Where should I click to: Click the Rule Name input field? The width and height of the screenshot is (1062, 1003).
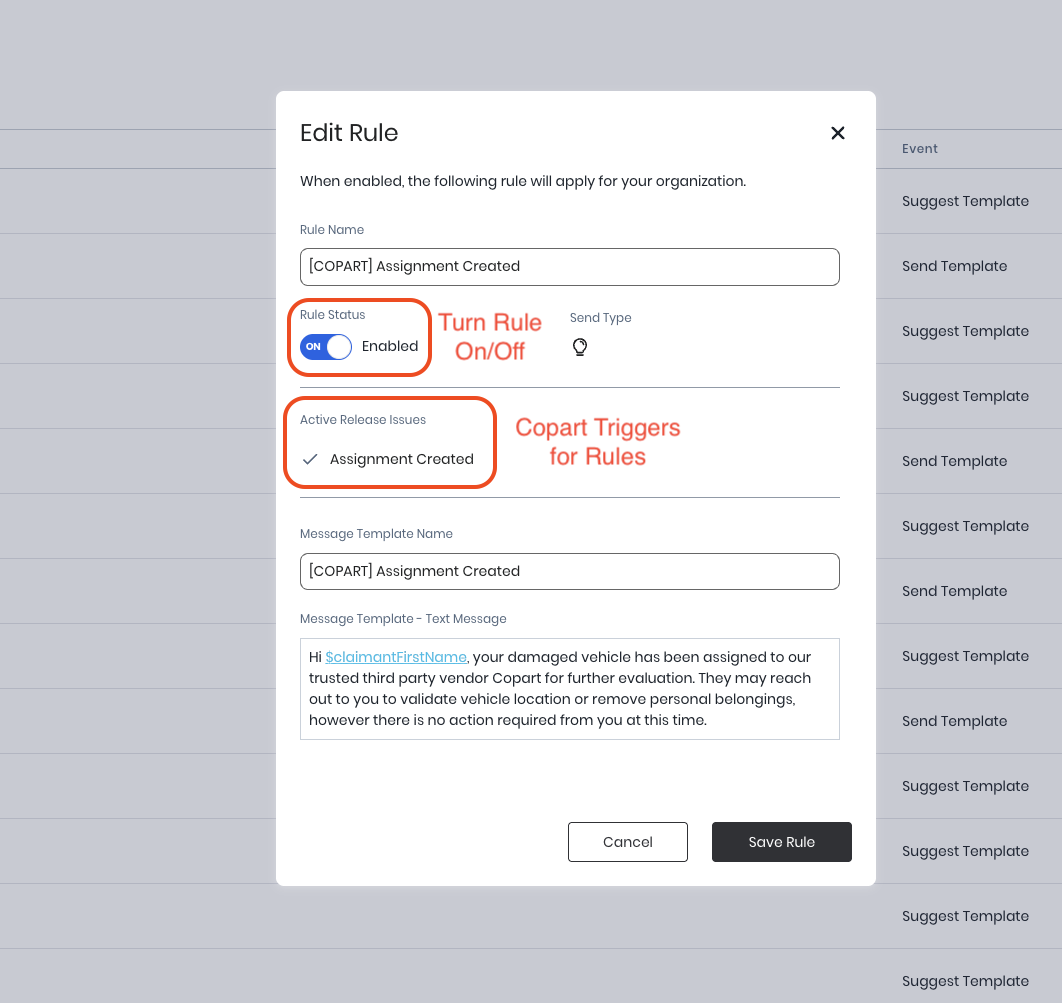(x=569, y=267)
